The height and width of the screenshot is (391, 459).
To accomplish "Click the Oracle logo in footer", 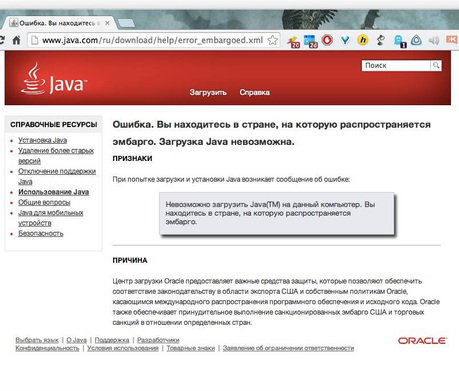I will (422, 341).
